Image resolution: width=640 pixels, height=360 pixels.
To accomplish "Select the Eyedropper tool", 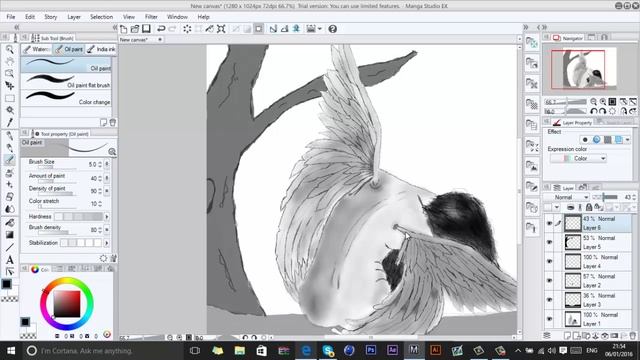I will click(9, 122).
